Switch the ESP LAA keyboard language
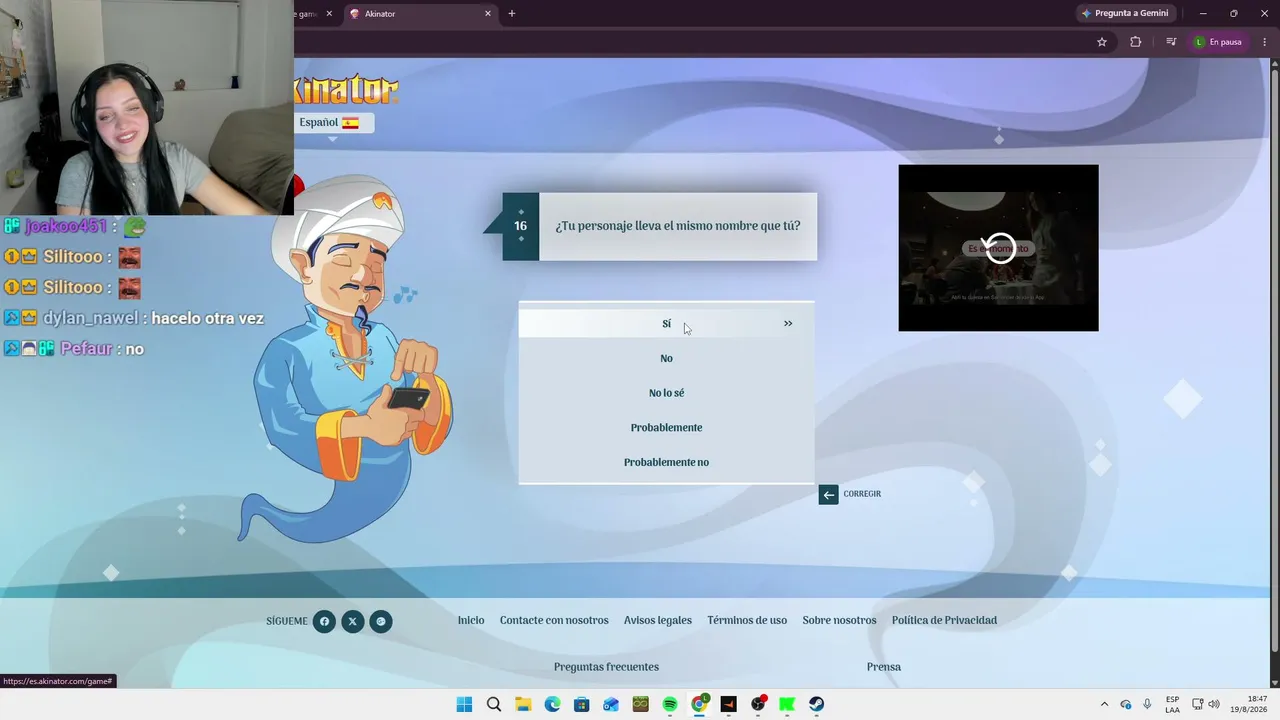The width and height of the screenshot is (1280, 720). pyautogui.click(x=1172, y=704)
